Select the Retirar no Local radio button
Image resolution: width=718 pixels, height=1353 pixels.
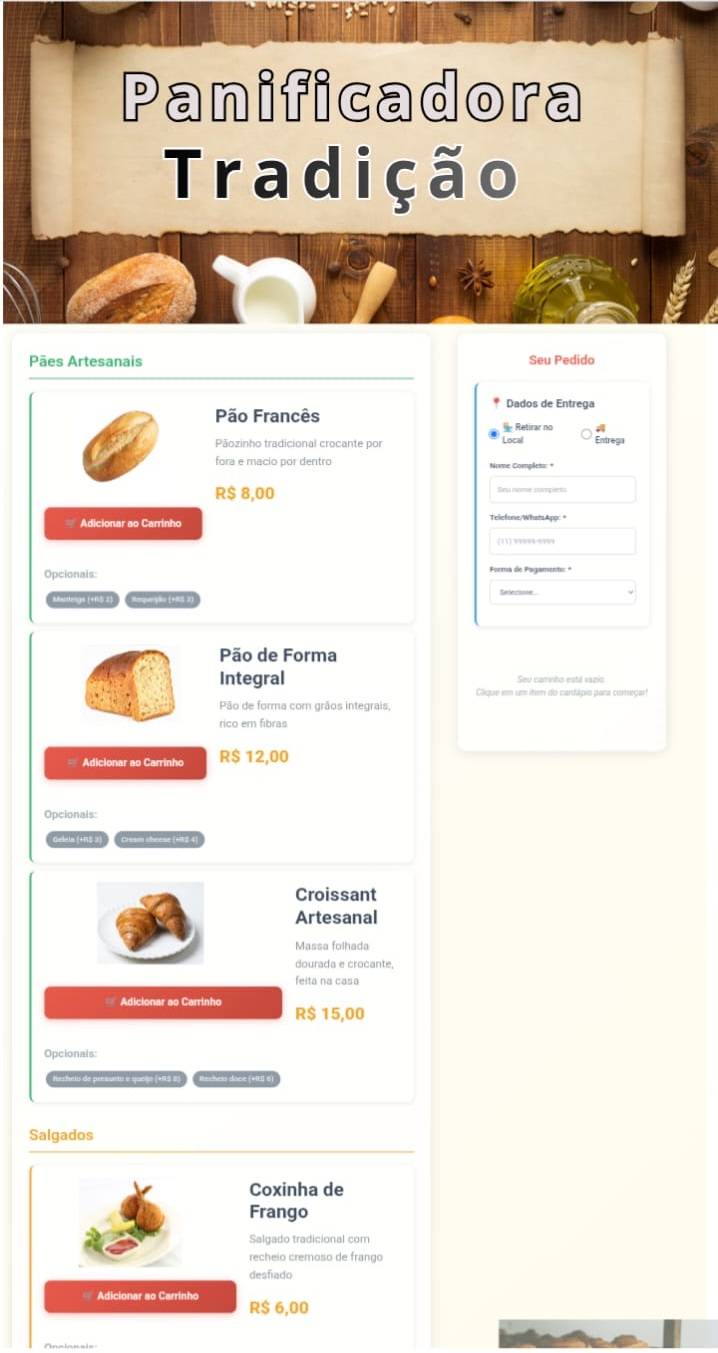(x=494, y=434)
